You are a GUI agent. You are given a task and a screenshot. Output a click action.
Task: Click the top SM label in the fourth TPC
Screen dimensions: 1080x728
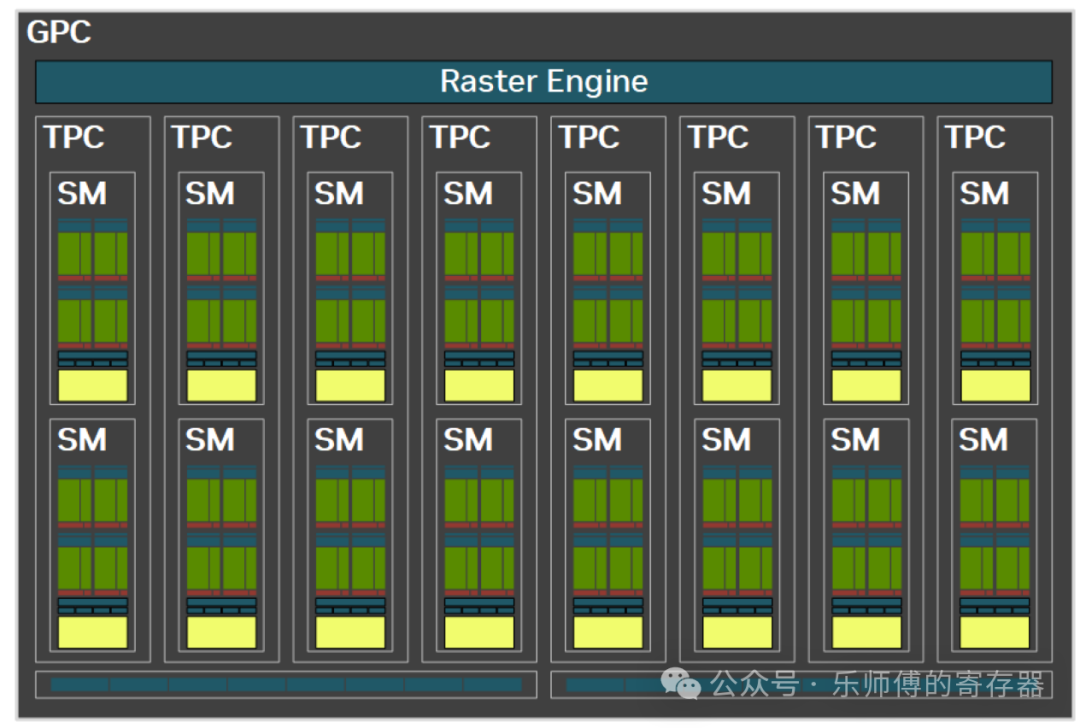click(468, 193)
